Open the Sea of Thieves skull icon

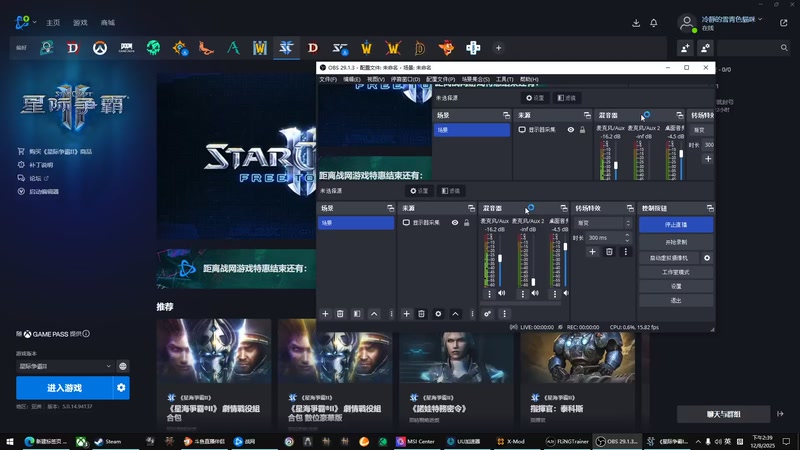(153, 48)
